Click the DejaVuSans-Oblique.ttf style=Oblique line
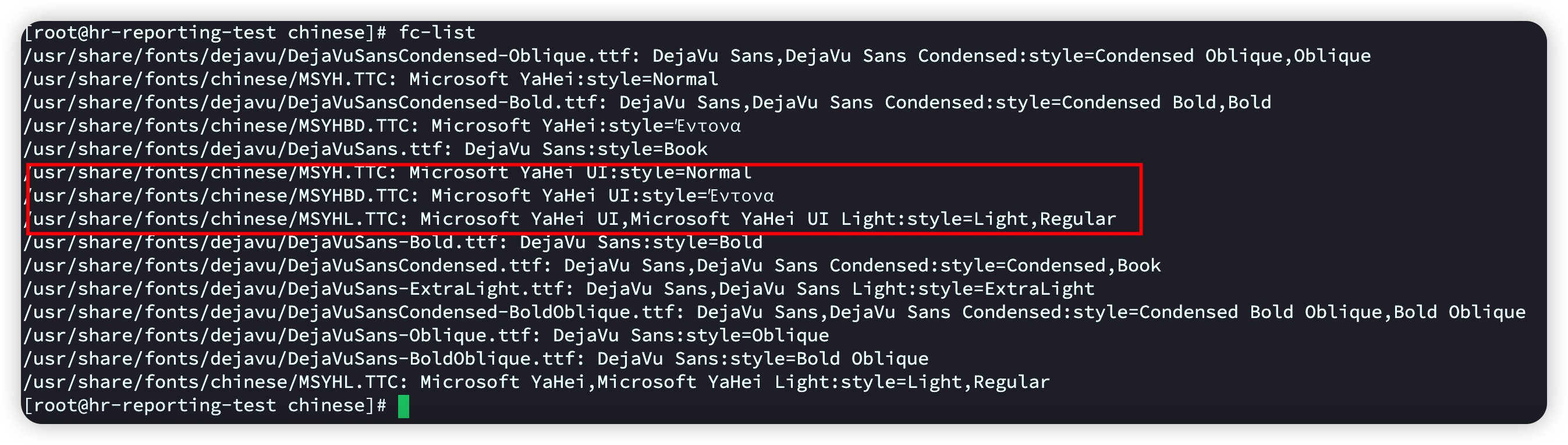This screenshot has width=1568, height=445. [426, 335]
